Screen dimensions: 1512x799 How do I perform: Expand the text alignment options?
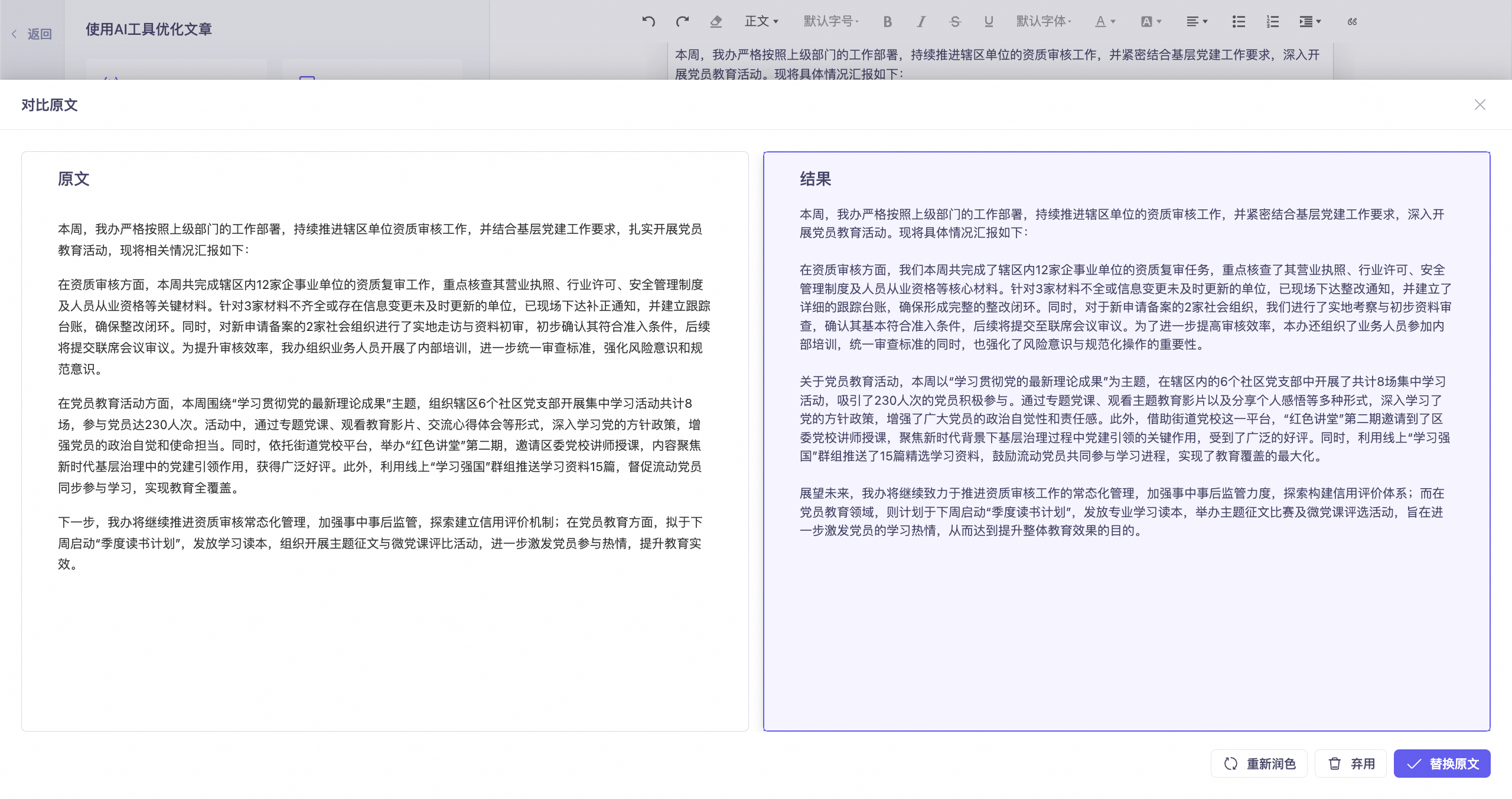1197,22
